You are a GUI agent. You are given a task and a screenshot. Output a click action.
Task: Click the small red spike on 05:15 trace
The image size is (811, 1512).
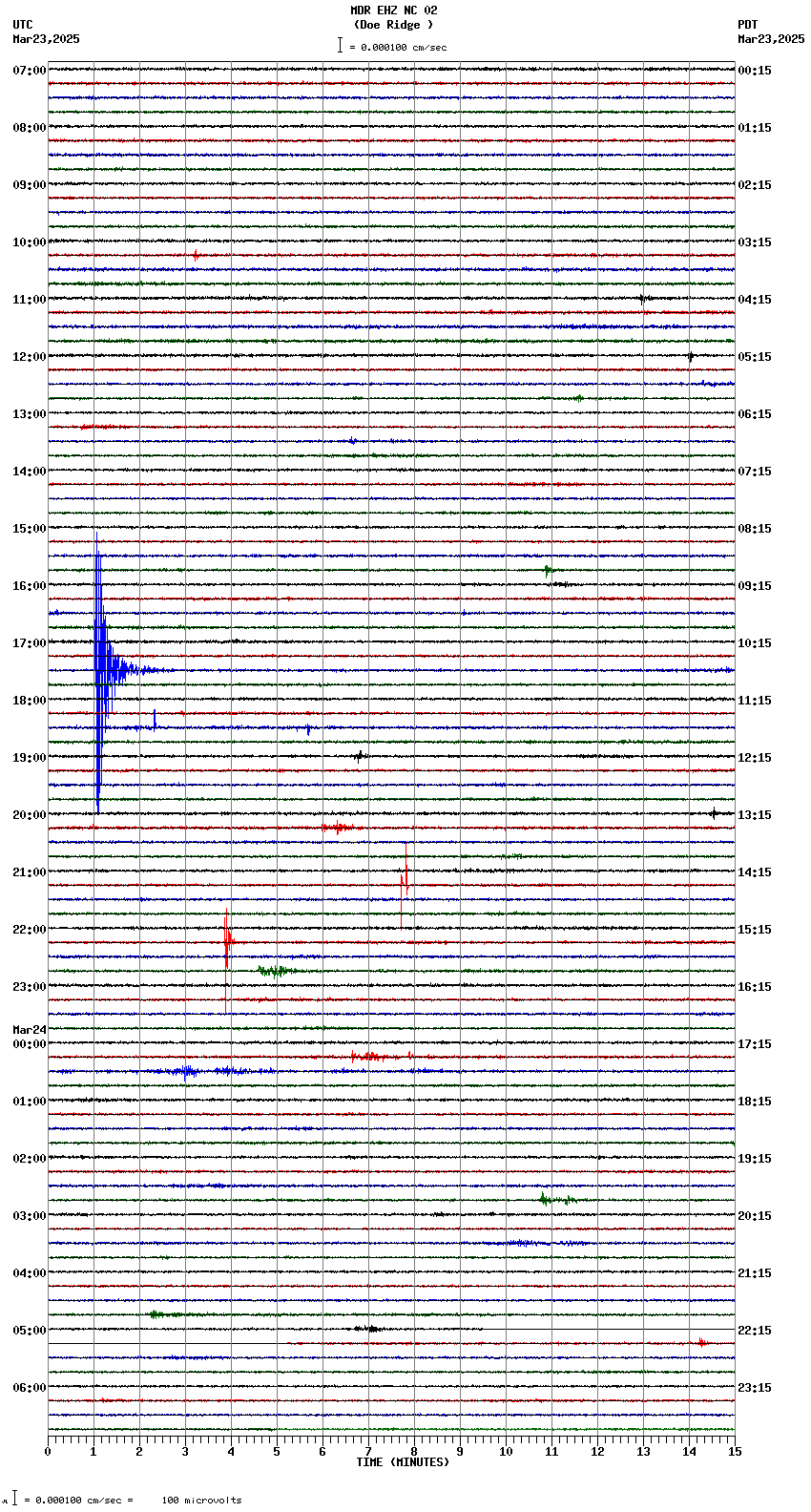click(x=701, y=1342)
